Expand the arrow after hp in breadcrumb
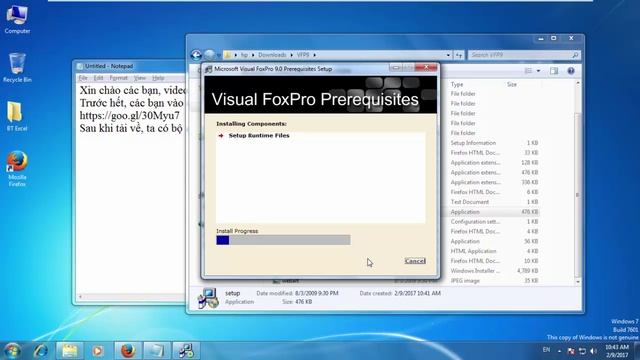This screenshot has height=360, width=640. click(x=253, y=55)
